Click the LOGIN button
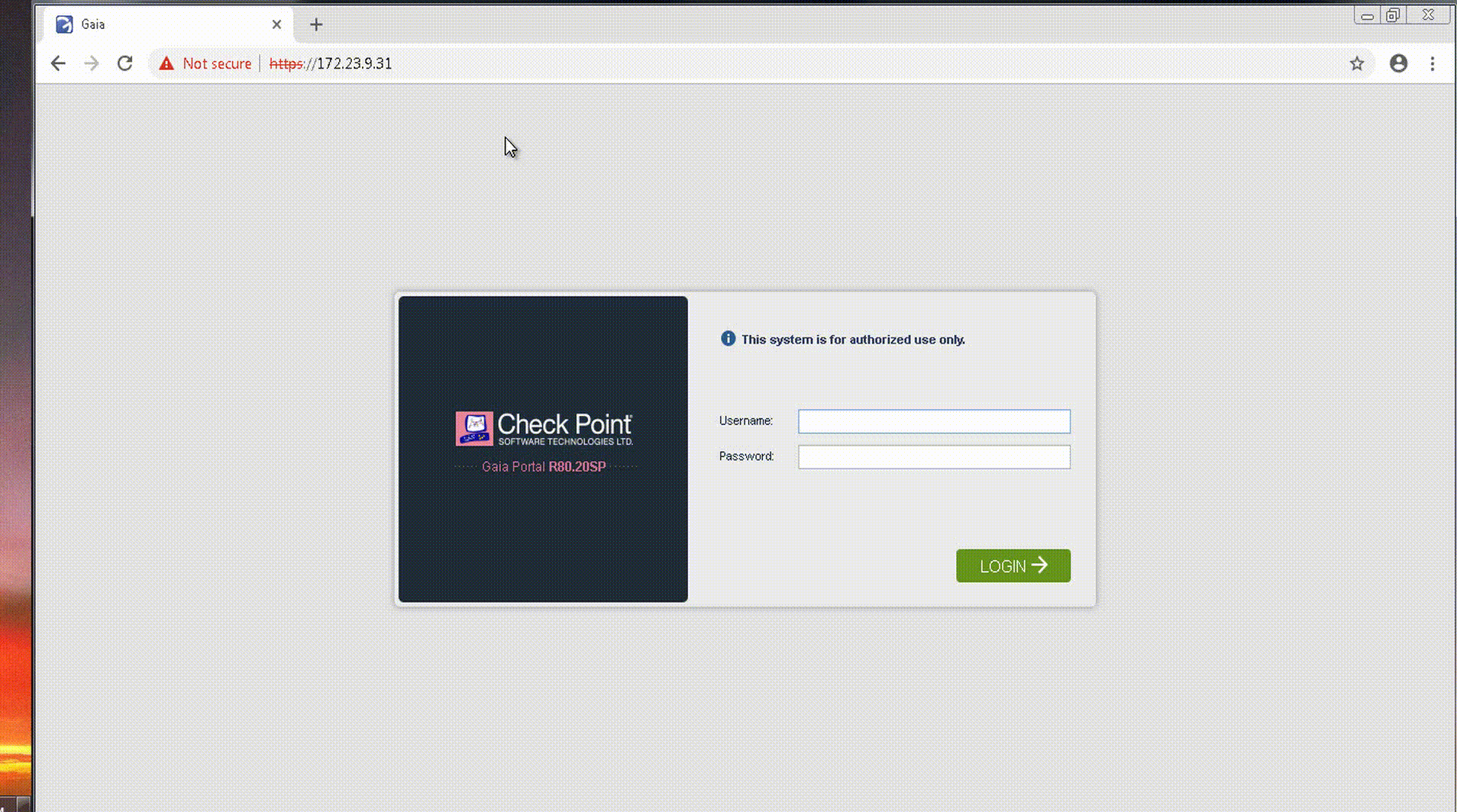The height and width of the screenshot is (812, 1457). pos(1013,565)
